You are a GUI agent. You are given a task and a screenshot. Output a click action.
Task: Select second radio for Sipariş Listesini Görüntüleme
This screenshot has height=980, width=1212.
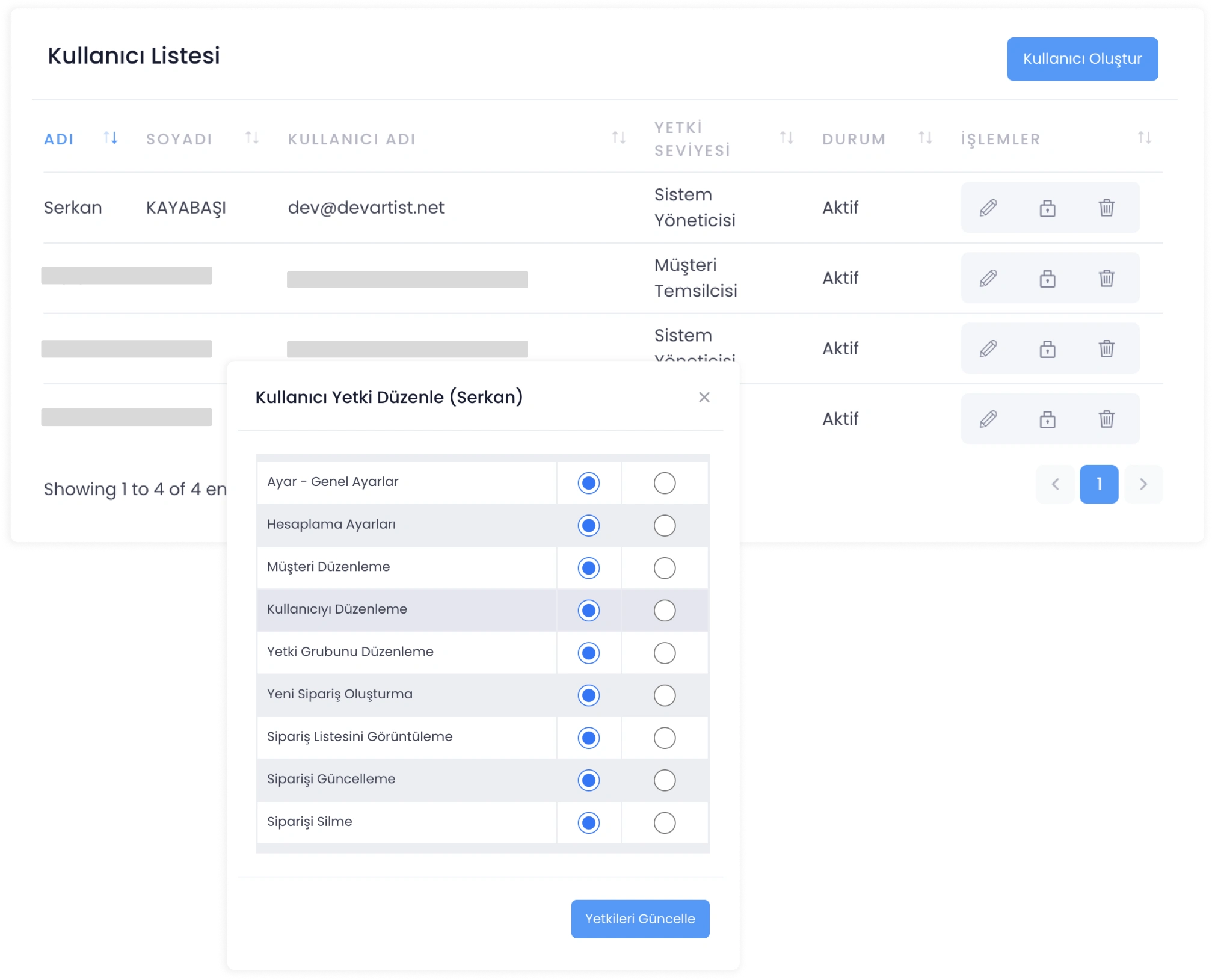pos(665,738)
